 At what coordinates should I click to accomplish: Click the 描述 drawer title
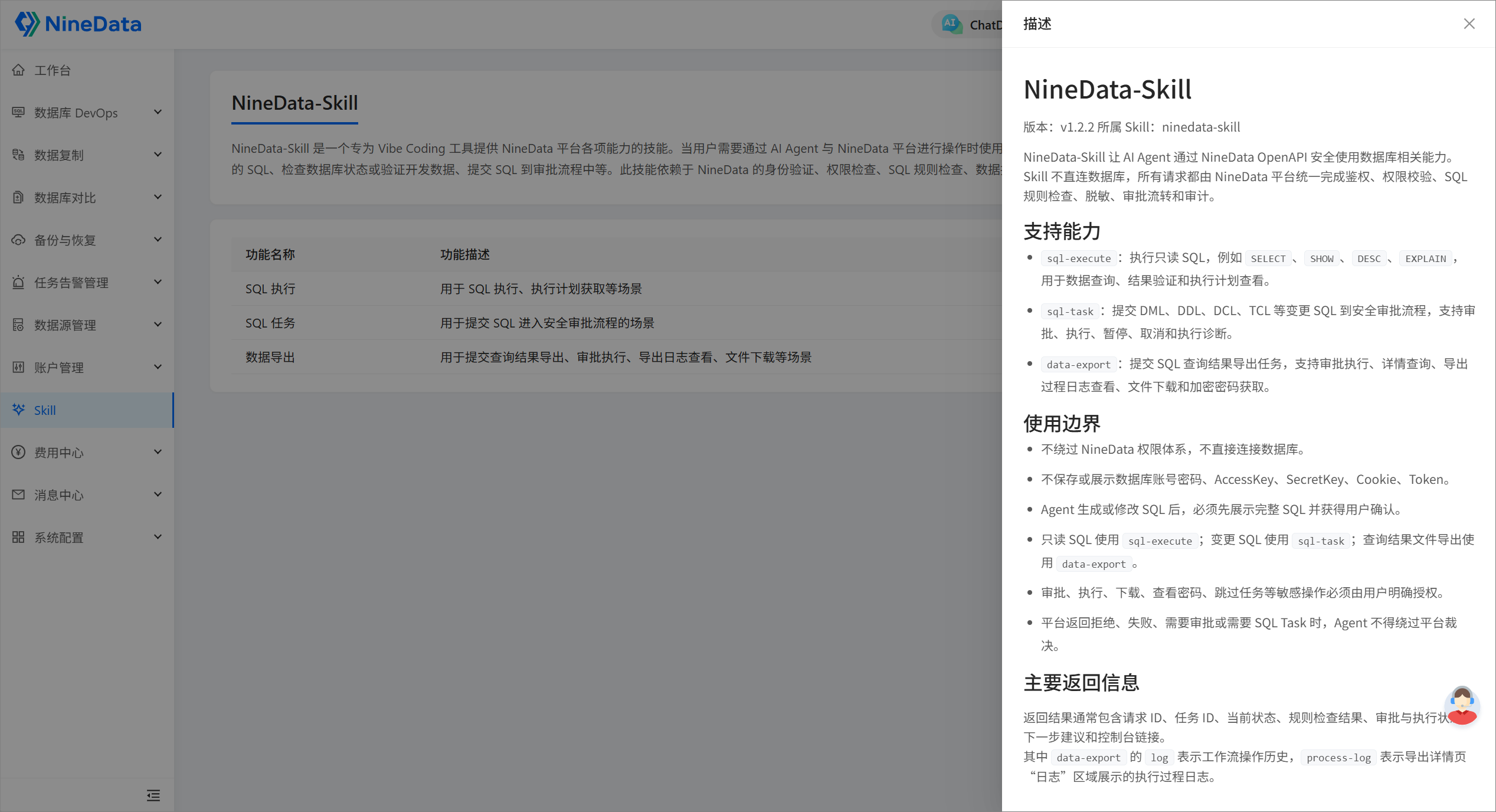click(1037, 24)
